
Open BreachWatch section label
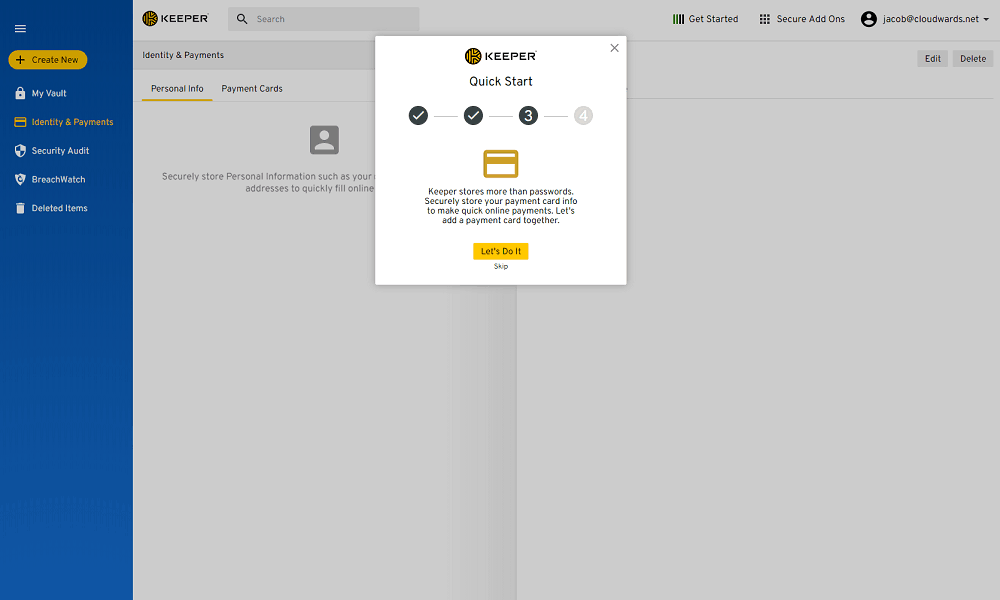point(59,179)
